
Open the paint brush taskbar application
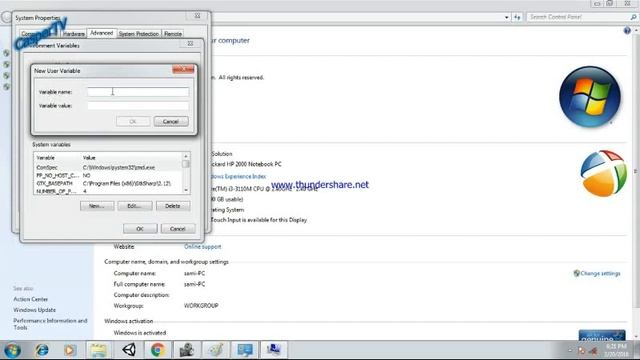tap(216, 350)
